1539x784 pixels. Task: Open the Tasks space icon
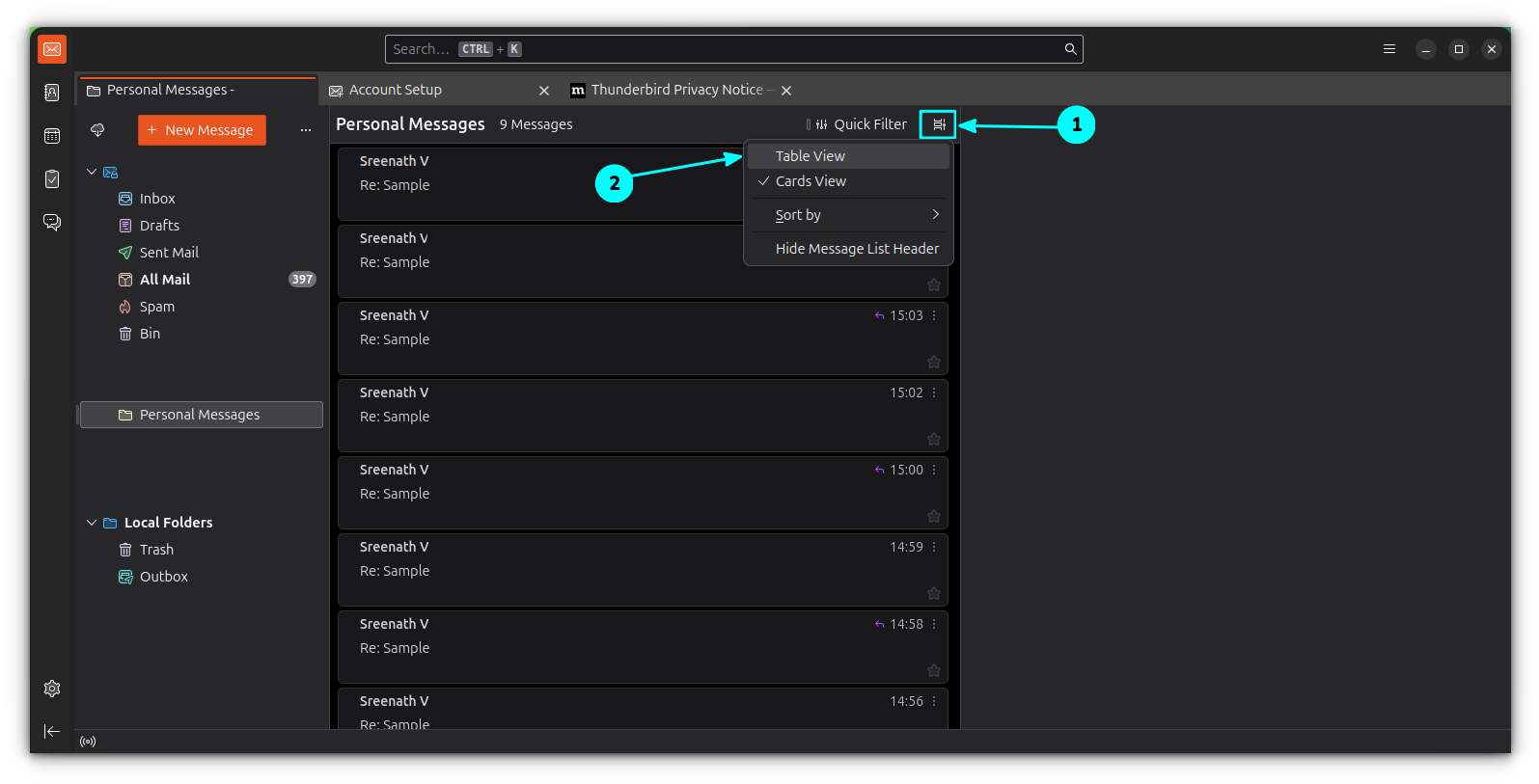[52, 178]
